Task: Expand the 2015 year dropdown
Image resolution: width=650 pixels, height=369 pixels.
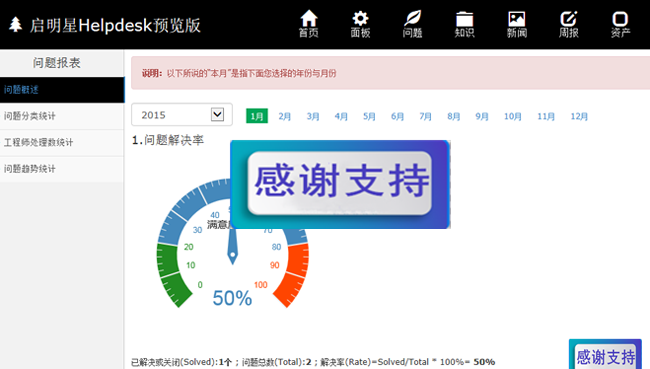Action: (182, 114)
